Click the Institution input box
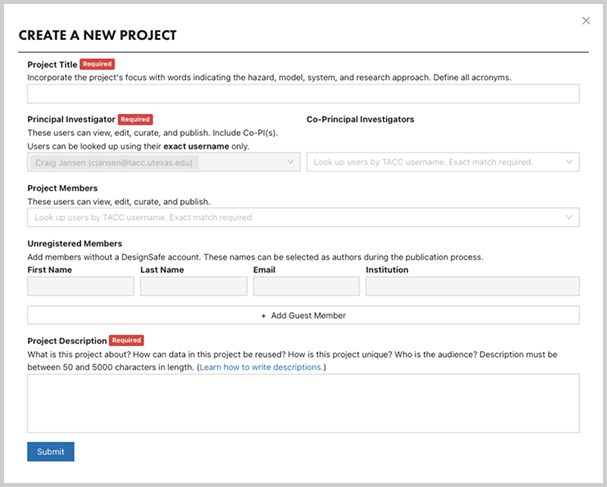Screen dimensions: 607x487 point(472,286)
